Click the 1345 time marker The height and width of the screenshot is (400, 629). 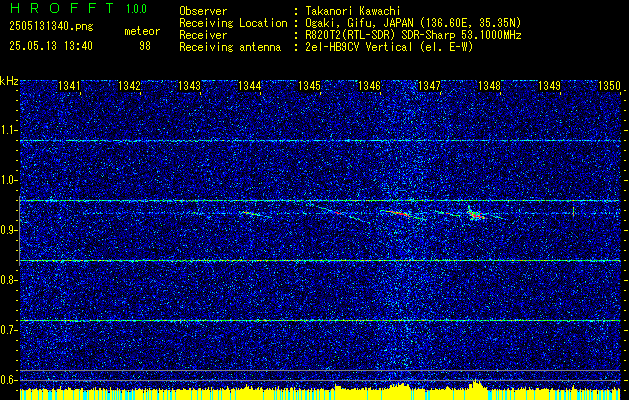pos(309,86)
